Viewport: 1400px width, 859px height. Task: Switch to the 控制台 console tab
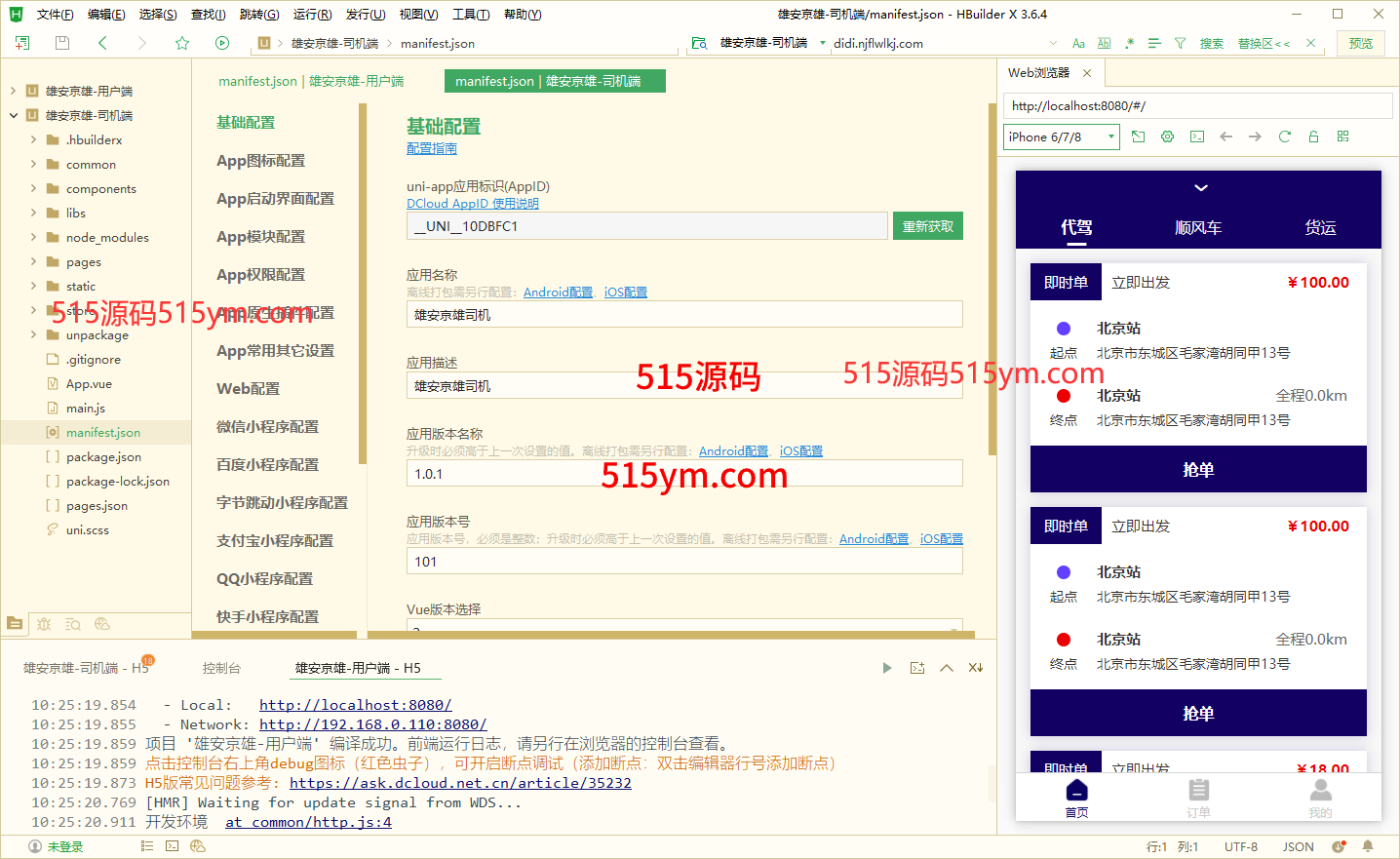click(221, 668)
